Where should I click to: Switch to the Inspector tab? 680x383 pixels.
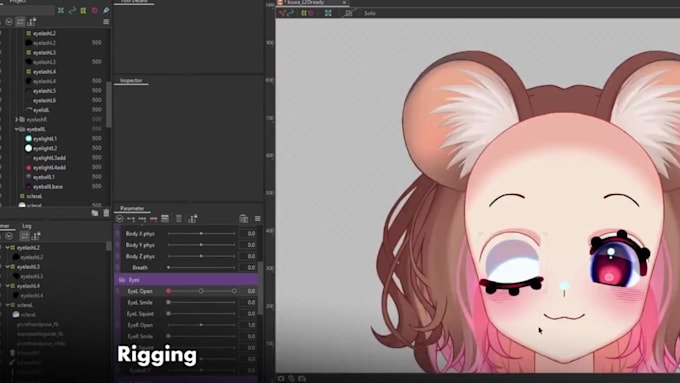(131, 81)
